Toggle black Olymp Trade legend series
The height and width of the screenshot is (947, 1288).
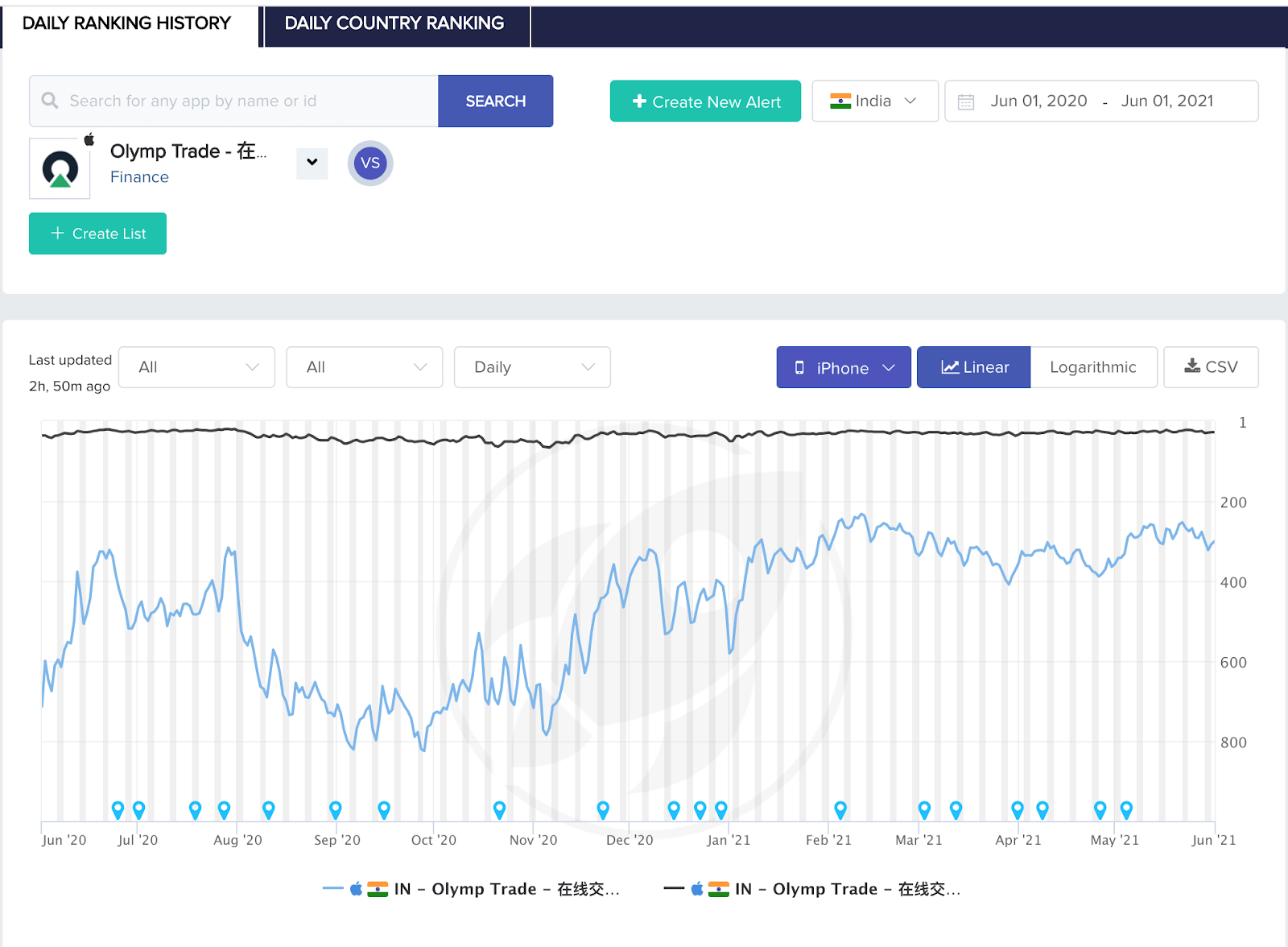click(x=812, y=889)
